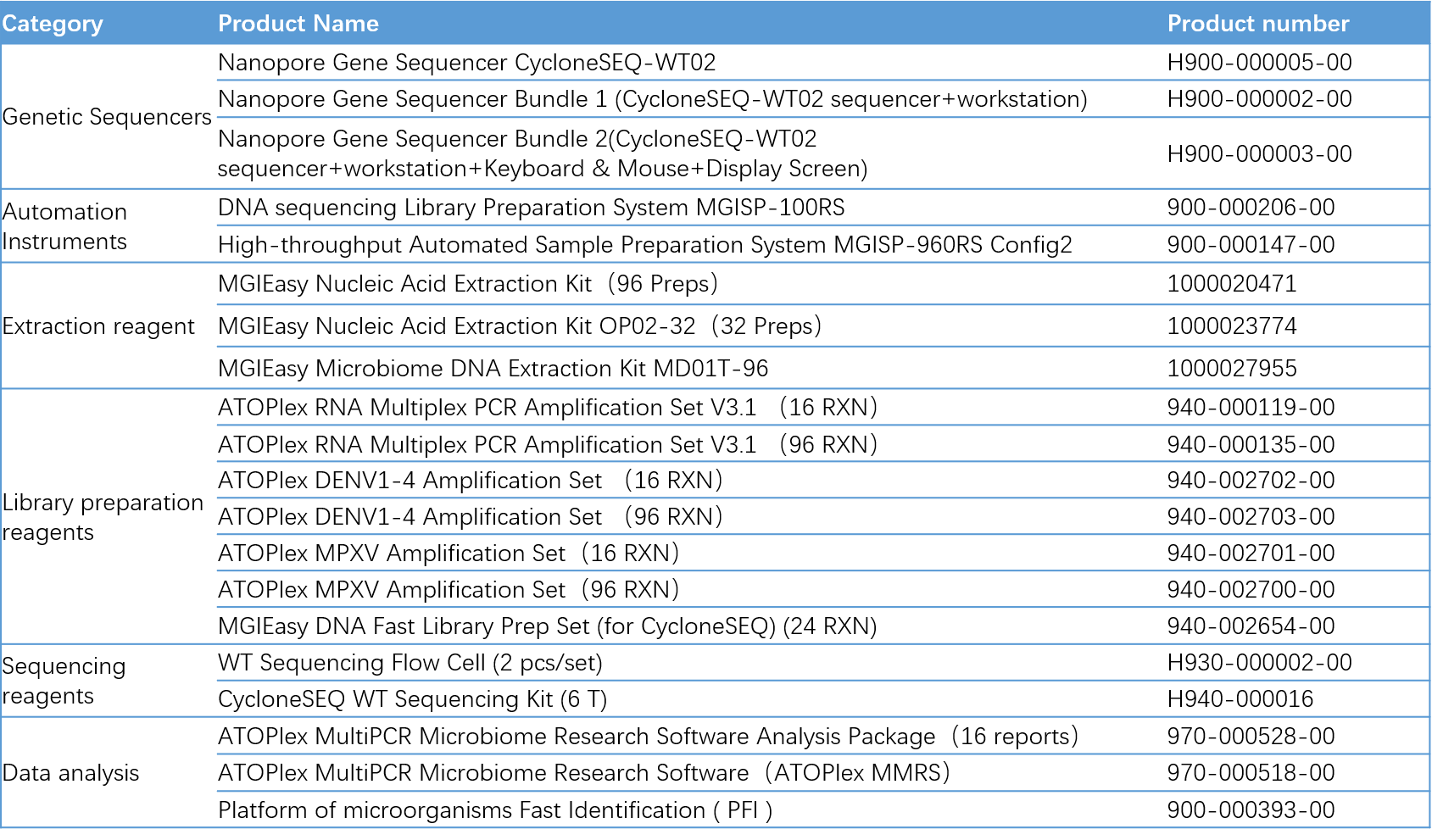Select ATOPlex DENV1-4 Amplification Set 96 RXN
This screenshot has height=840, width=1432.
point(471,517)
